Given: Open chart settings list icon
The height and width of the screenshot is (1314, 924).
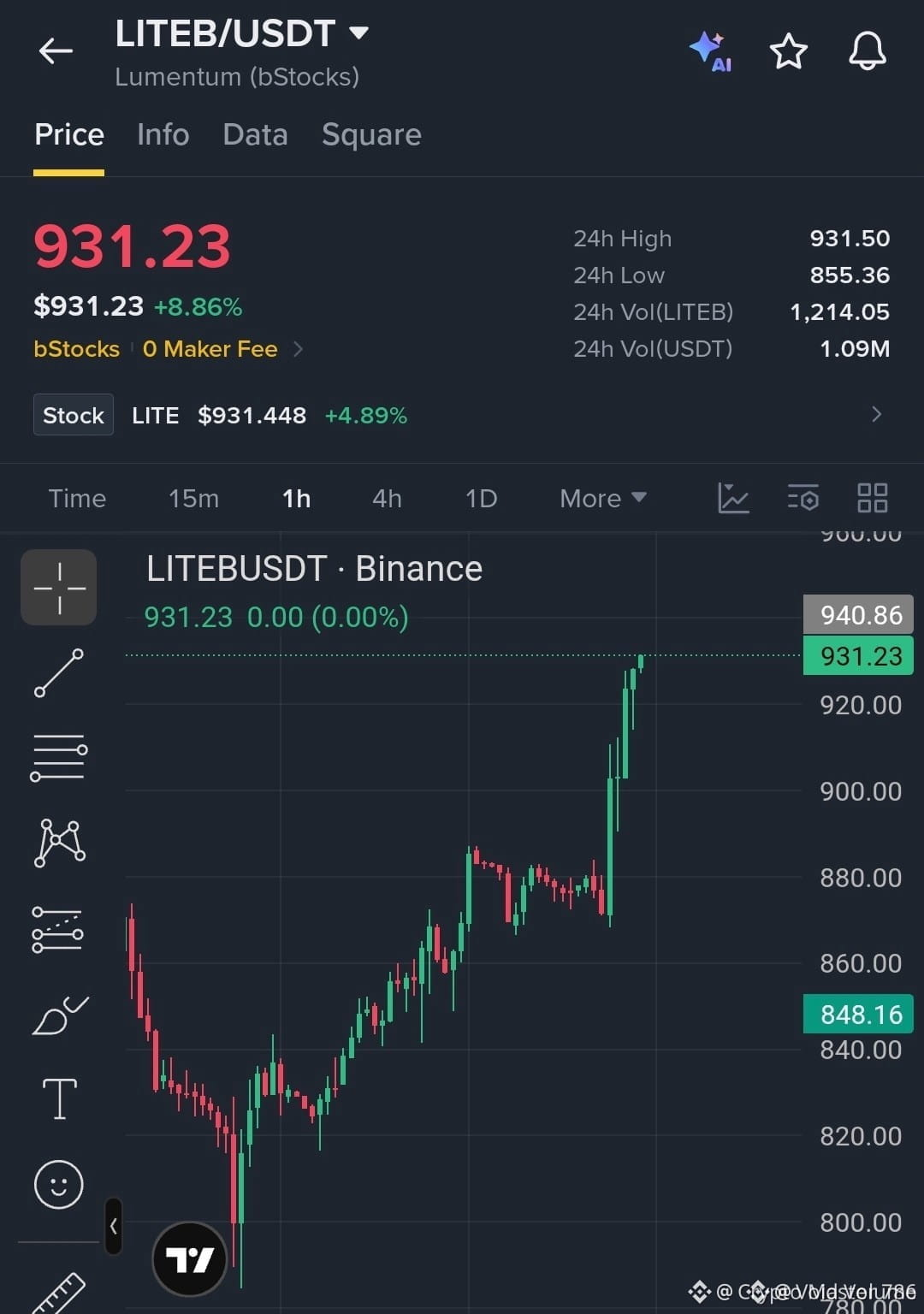Looking at the screenshot, I should pyautogui.click(x=803, y=498).
